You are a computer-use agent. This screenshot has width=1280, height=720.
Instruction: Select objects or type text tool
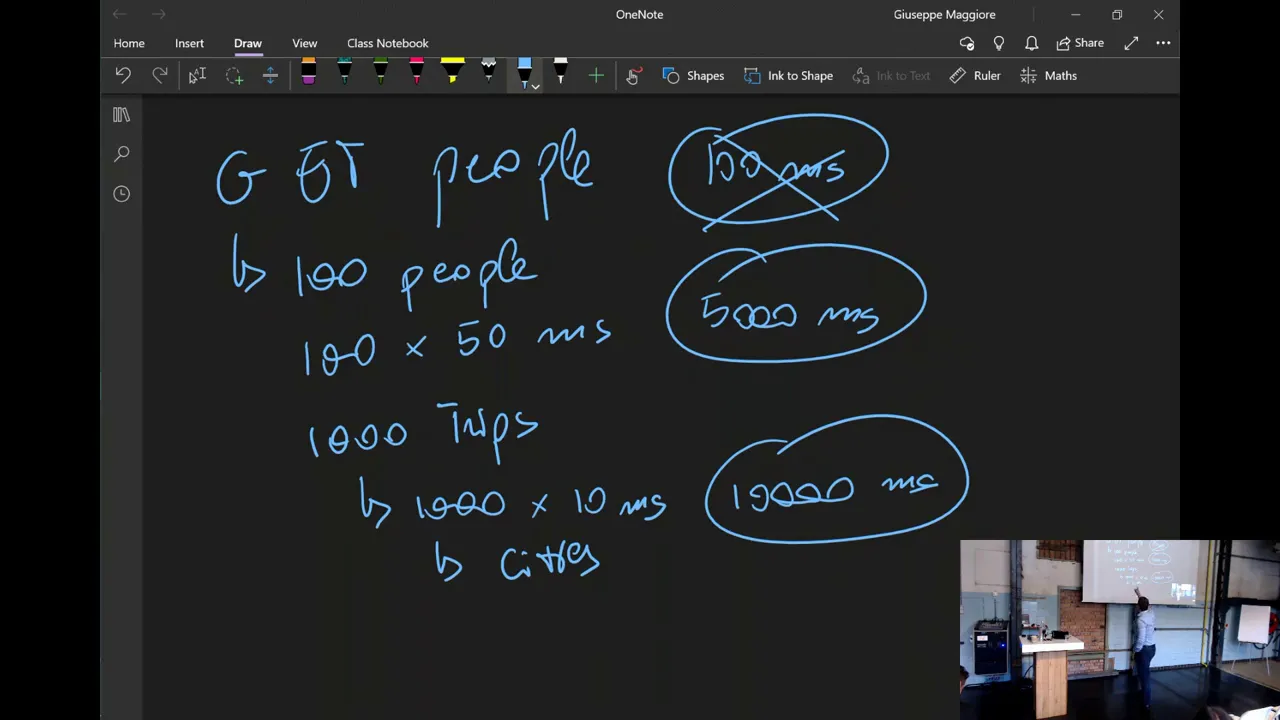tap(197, 75)
